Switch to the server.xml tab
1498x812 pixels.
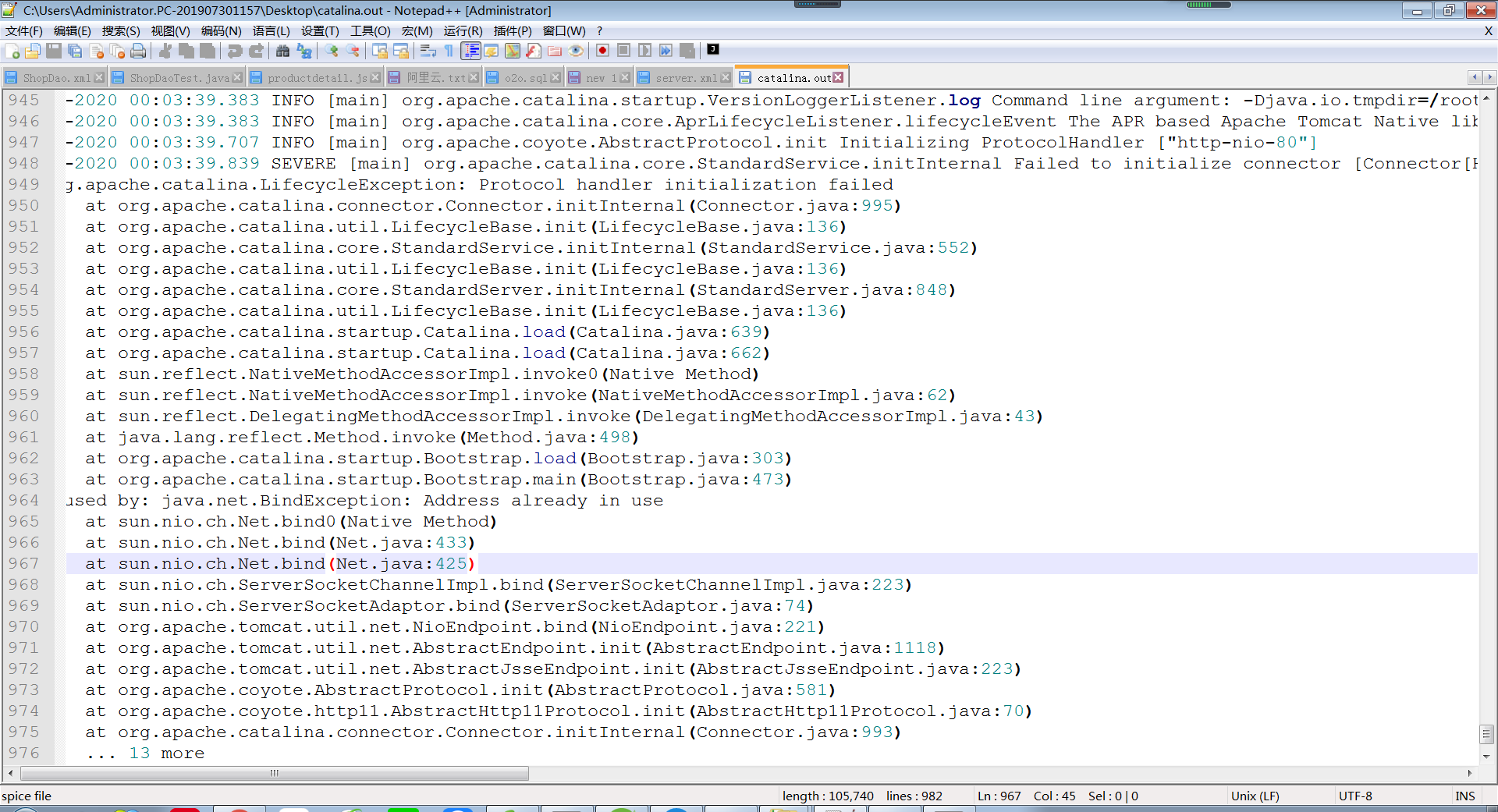[684, 78]
